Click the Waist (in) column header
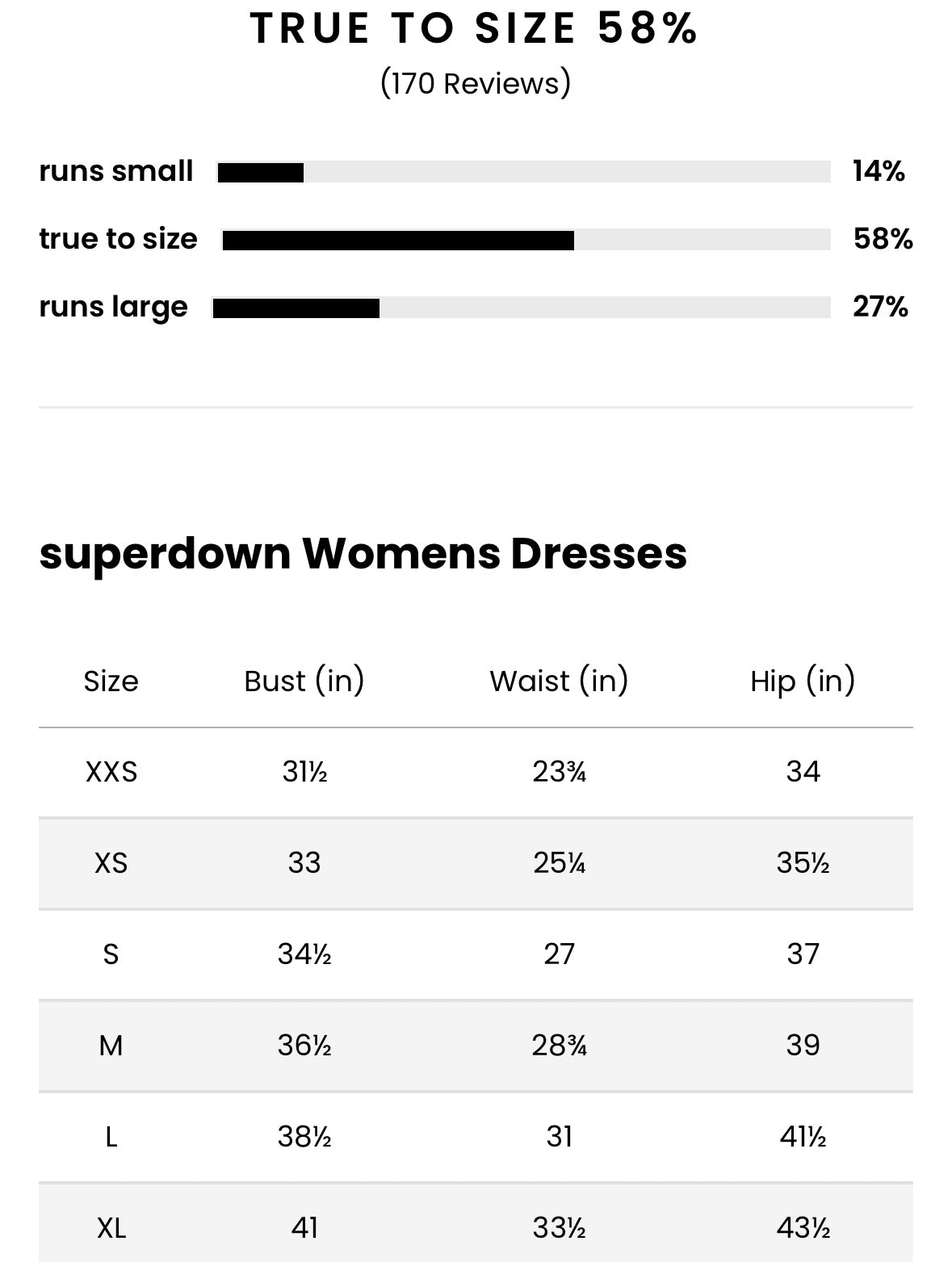This screenshot has height=1262, width=952. [559, 681]
